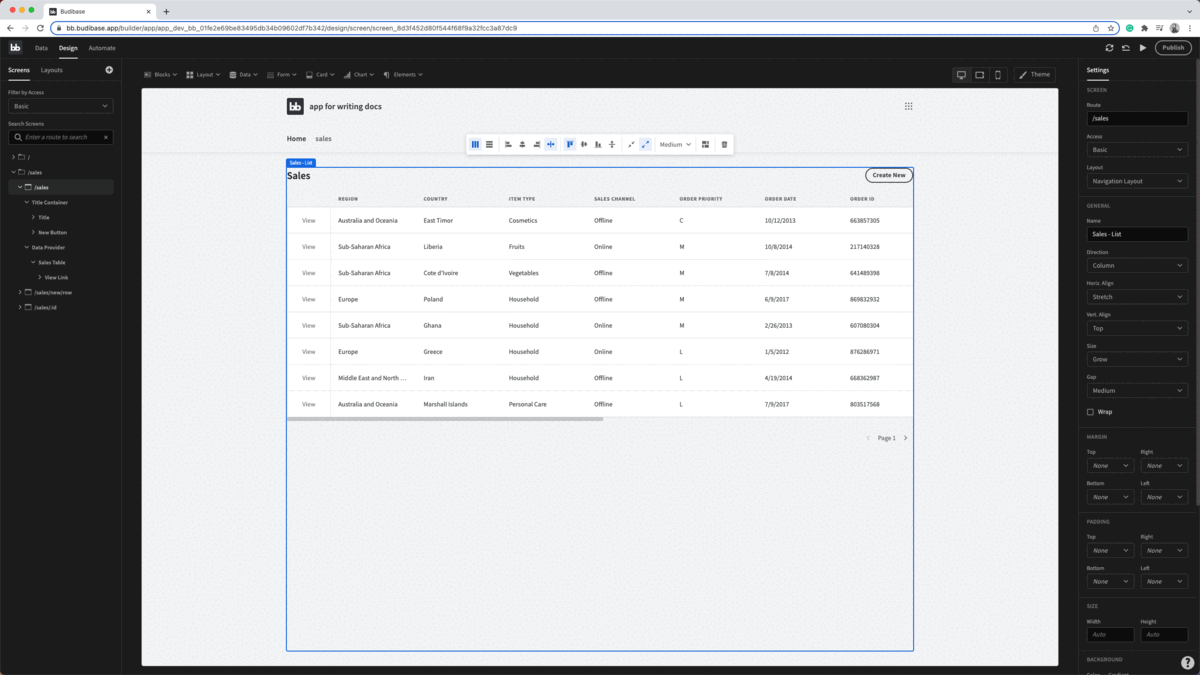The image size is (1200, 675).
Task: Click the revert changes icon
Action: 1126,48
